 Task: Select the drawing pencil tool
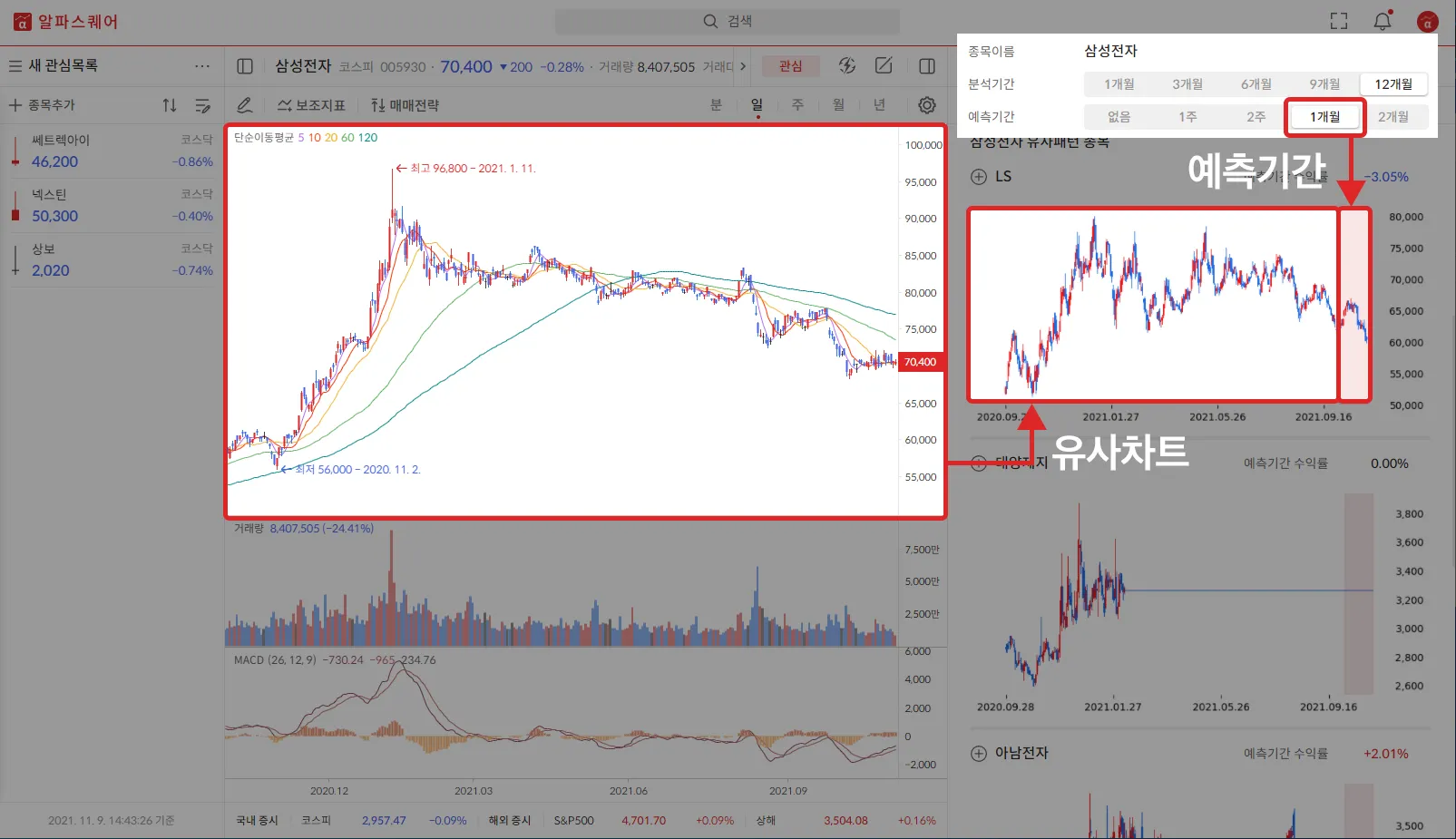pos(245,105)
